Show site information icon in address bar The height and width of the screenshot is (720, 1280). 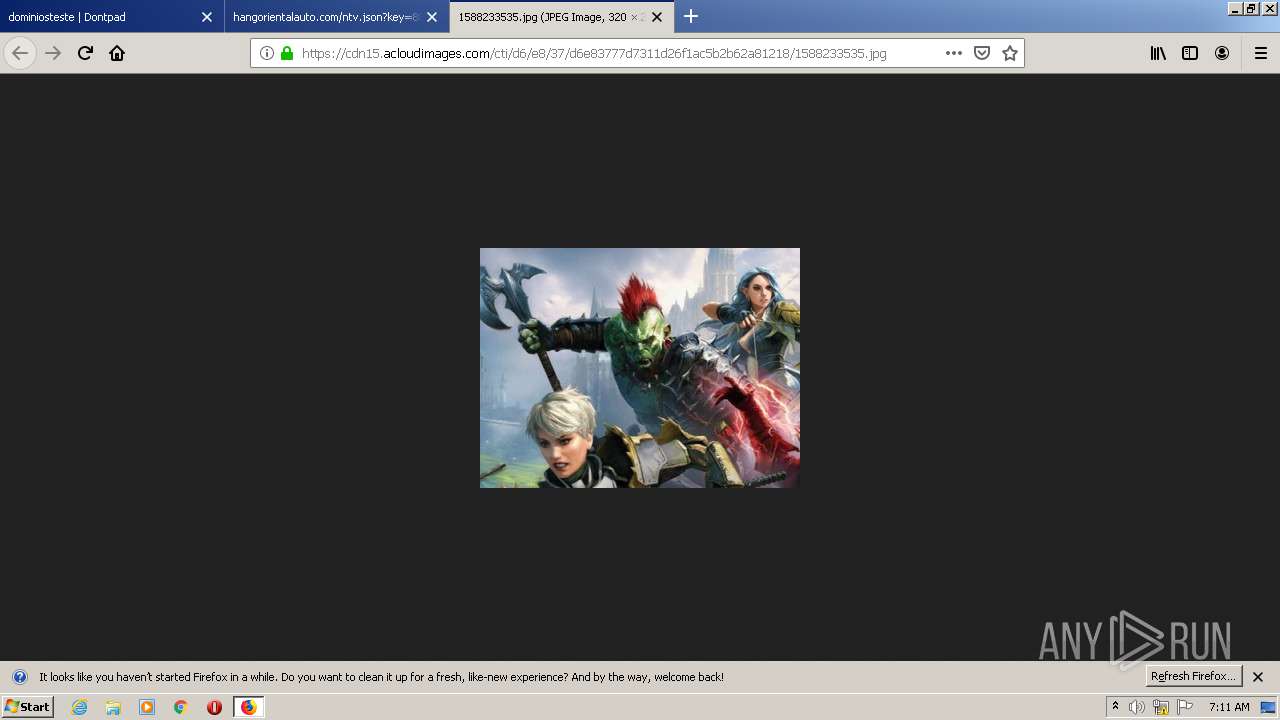(267, 53)
